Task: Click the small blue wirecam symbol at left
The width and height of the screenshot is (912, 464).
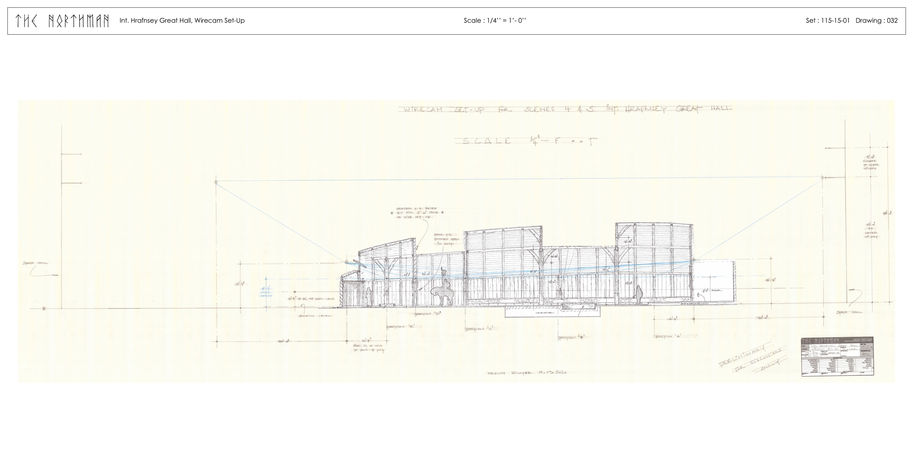Action: 266,289
